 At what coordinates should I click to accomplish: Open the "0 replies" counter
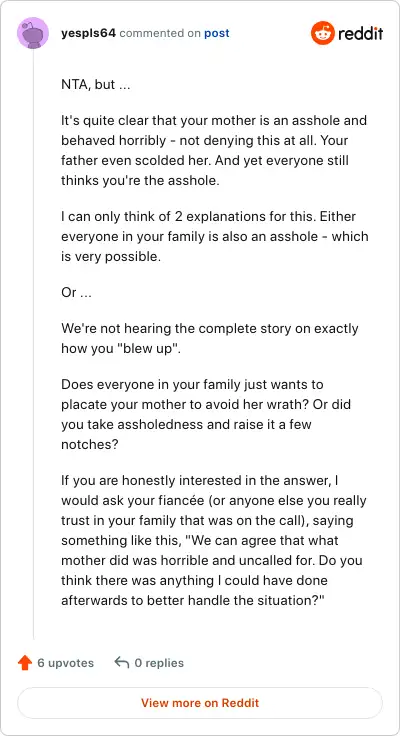(159, 663)
